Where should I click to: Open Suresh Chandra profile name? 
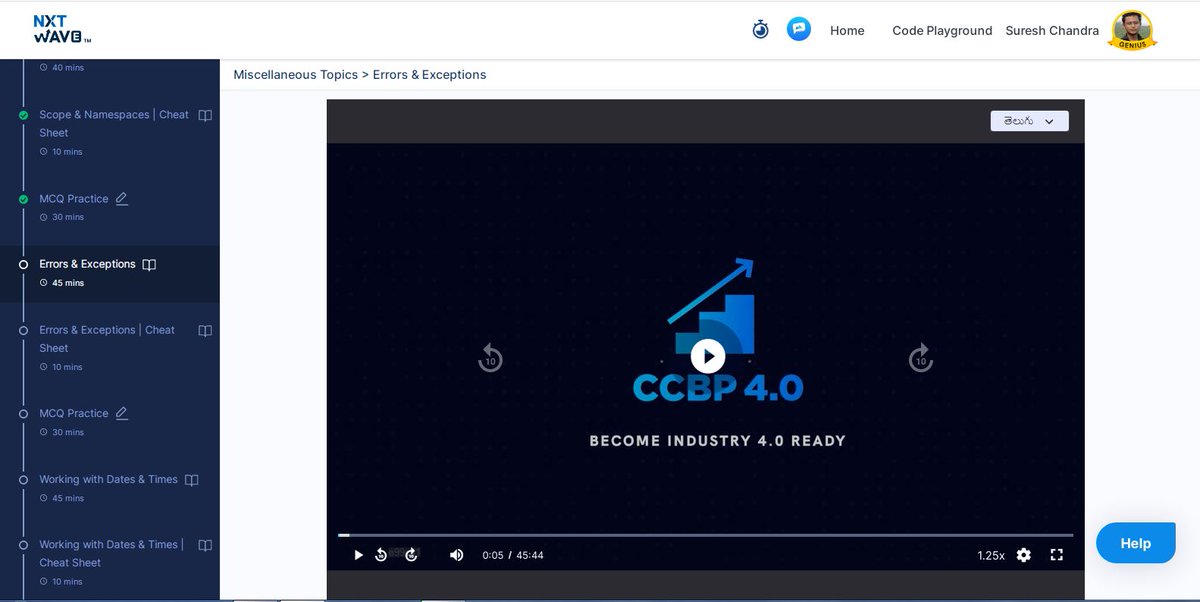(1053, 31)
